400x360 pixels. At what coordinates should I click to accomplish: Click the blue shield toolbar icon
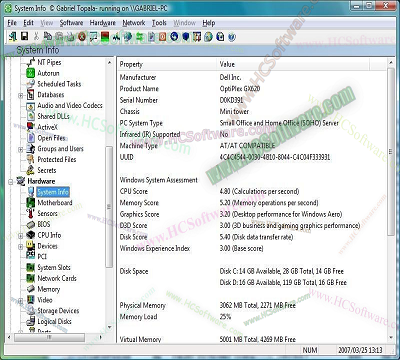click(x=186, y=36)
